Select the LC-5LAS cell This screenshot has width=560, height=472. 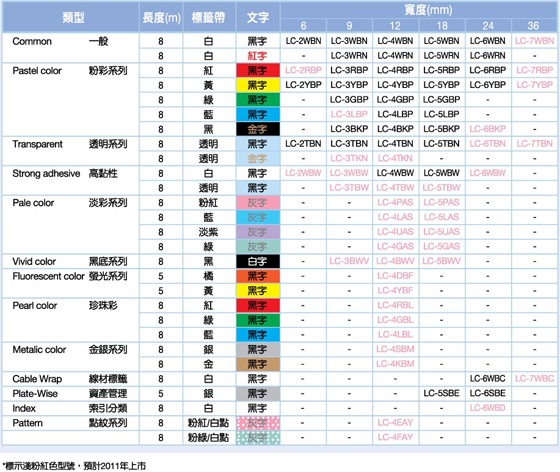(441, 217)
